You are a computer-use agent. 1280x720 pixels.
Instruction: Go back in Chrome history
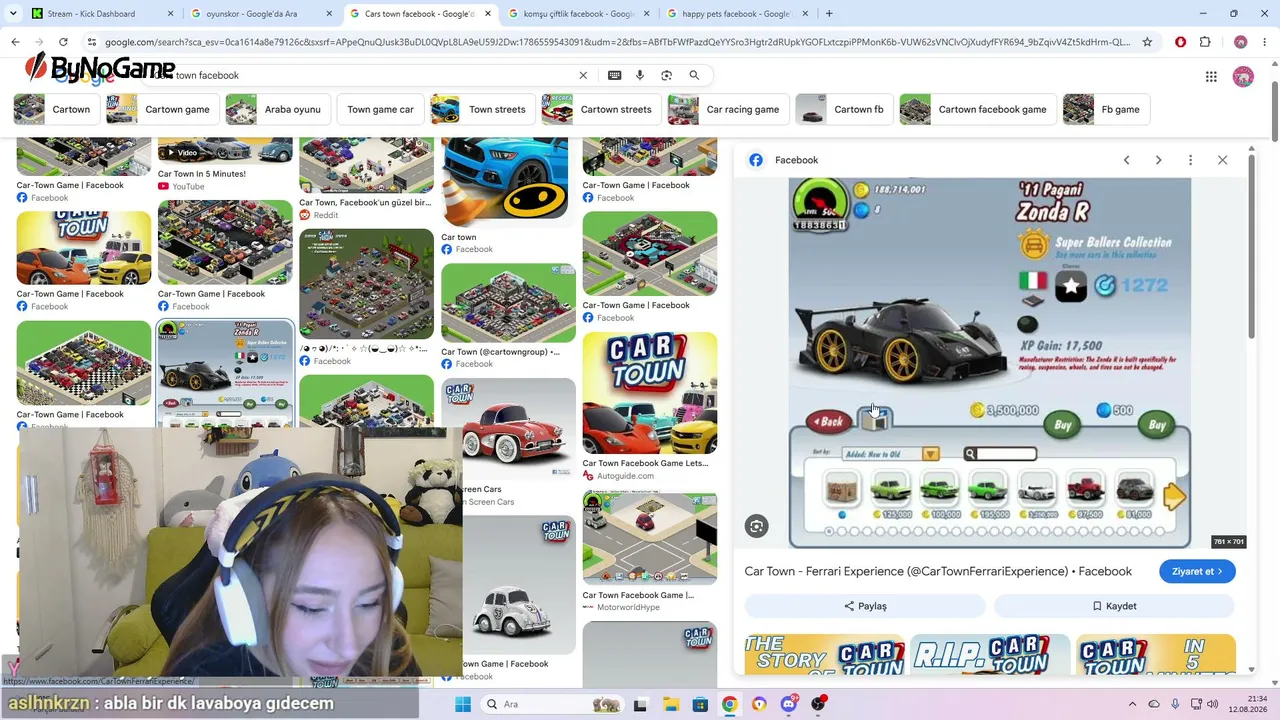point(15,42)
